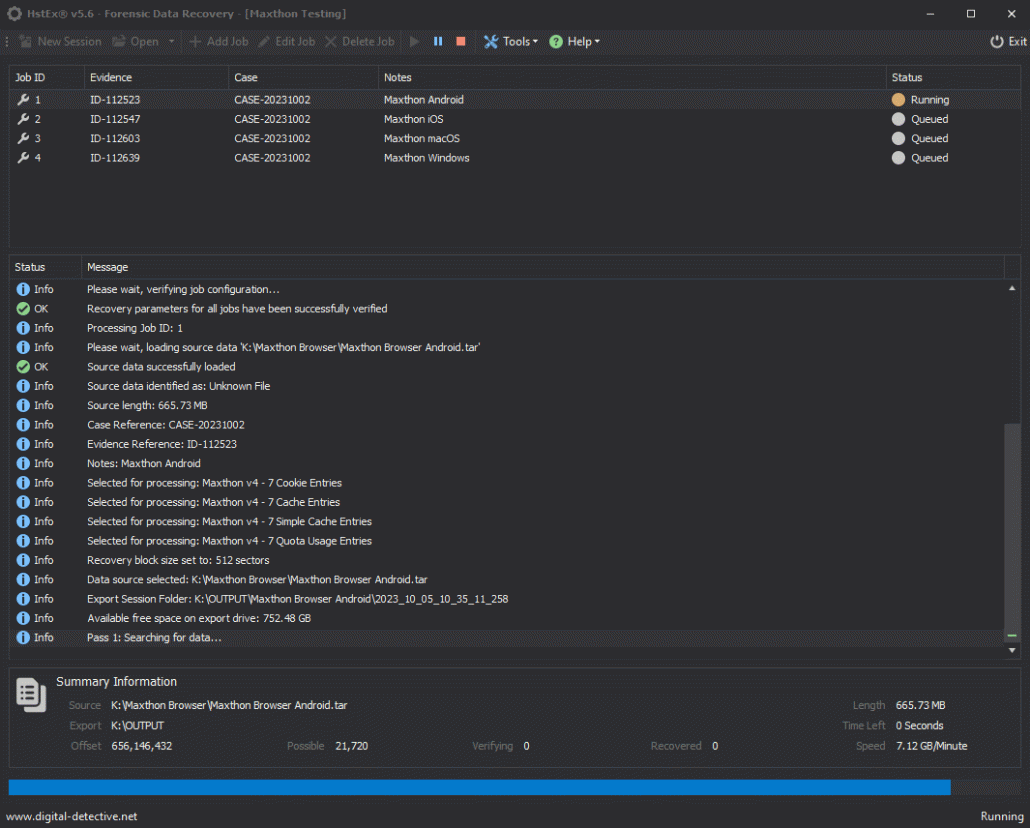This screenshot has width=1030, height=828.
Task: Expand the dropdown arrow beside Open
Action: (x=171, y=41)
